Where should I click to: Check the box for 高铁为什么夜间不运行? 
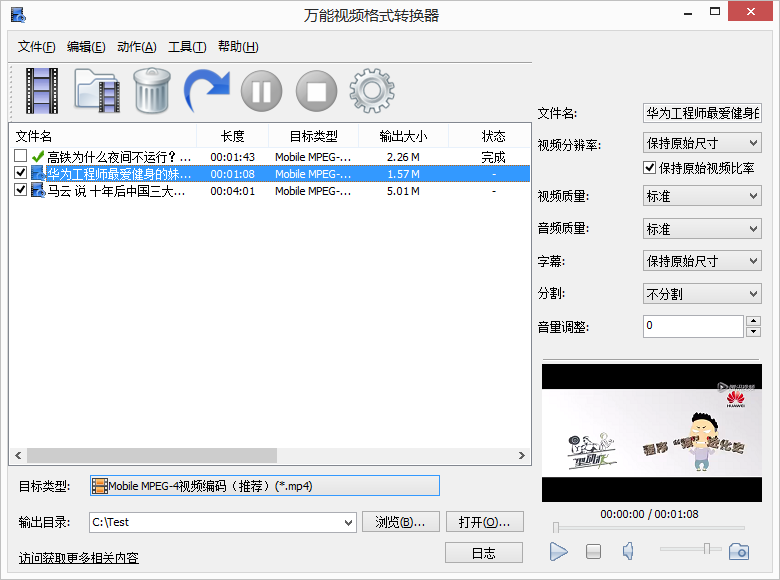20,156
